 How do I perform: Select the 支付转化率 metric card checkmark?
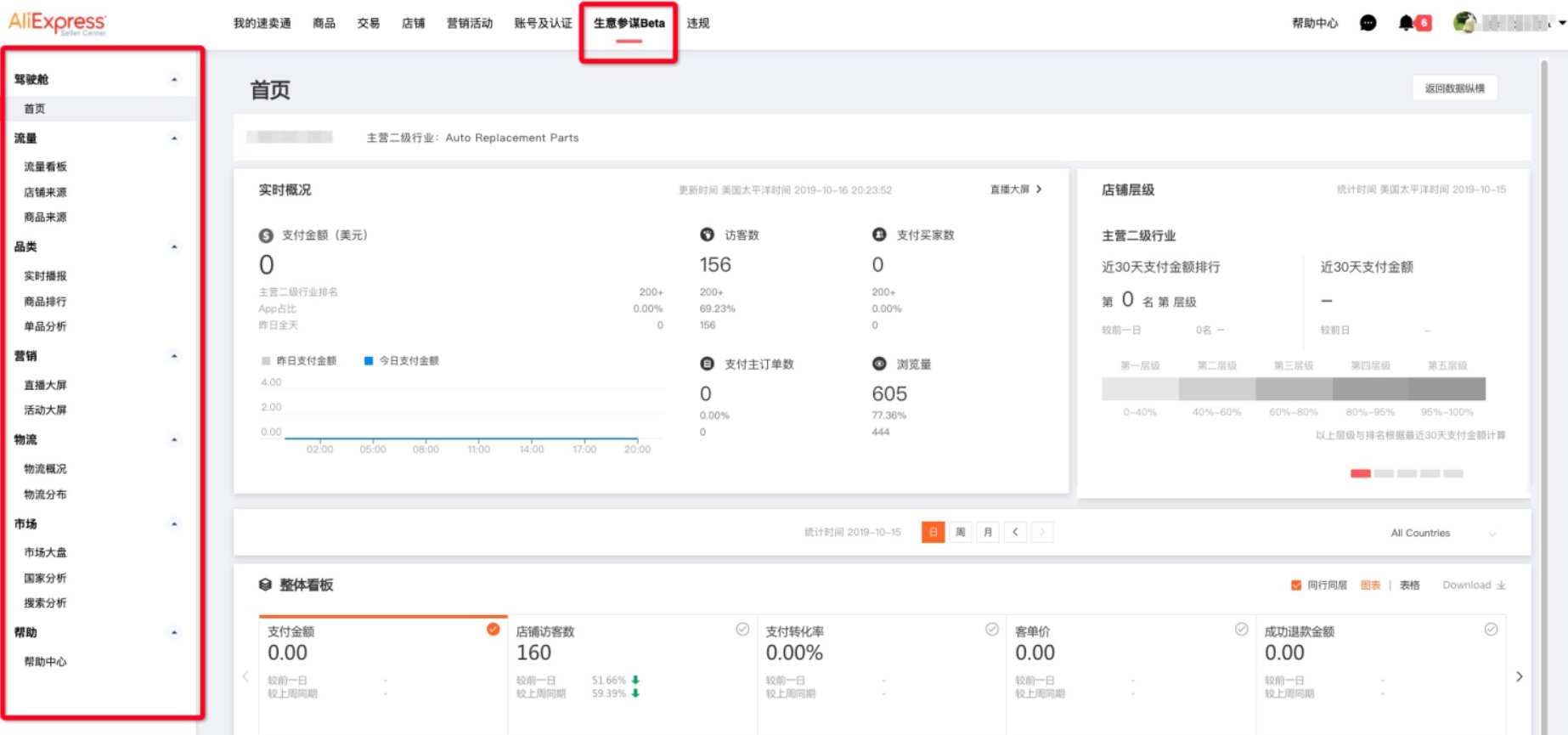991,630
